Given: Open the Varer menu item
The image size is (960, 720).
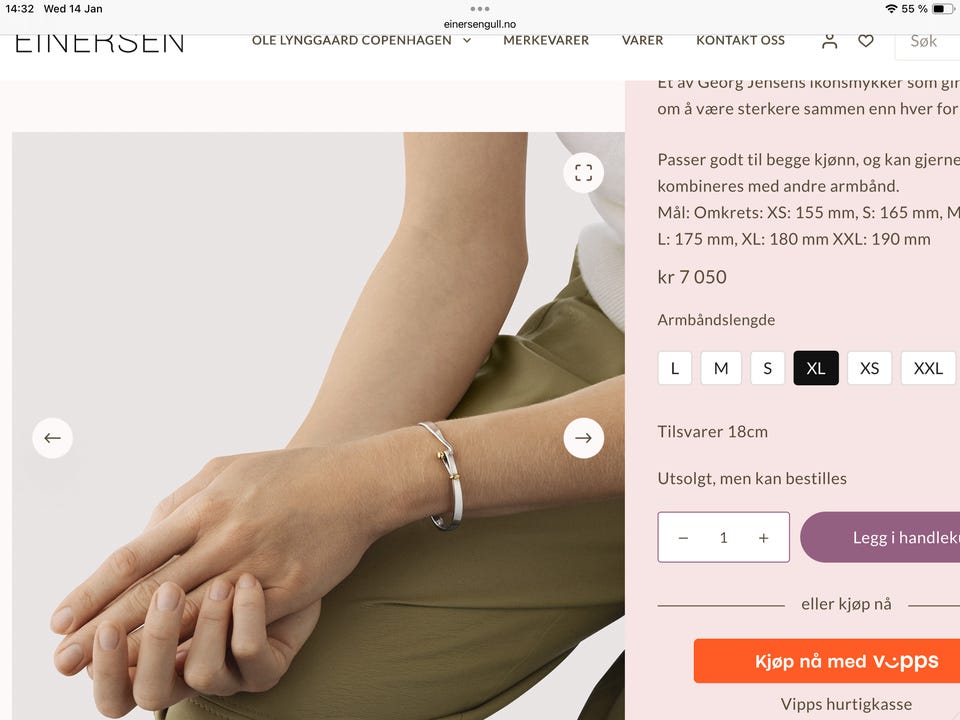Looking at the screenshot, I should point(642,40).
